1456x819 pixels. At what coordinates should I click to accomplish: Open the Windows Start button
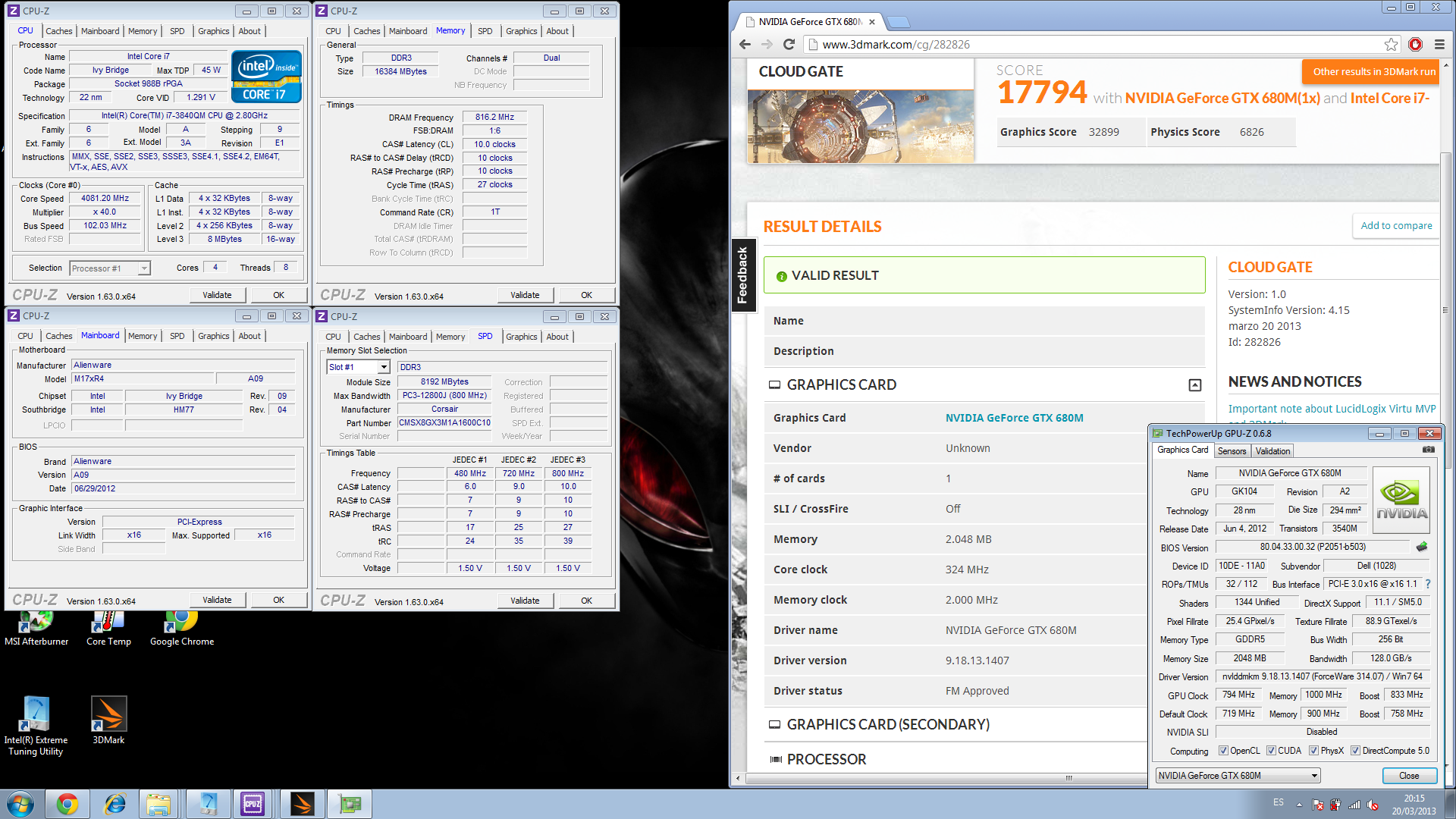20,804
